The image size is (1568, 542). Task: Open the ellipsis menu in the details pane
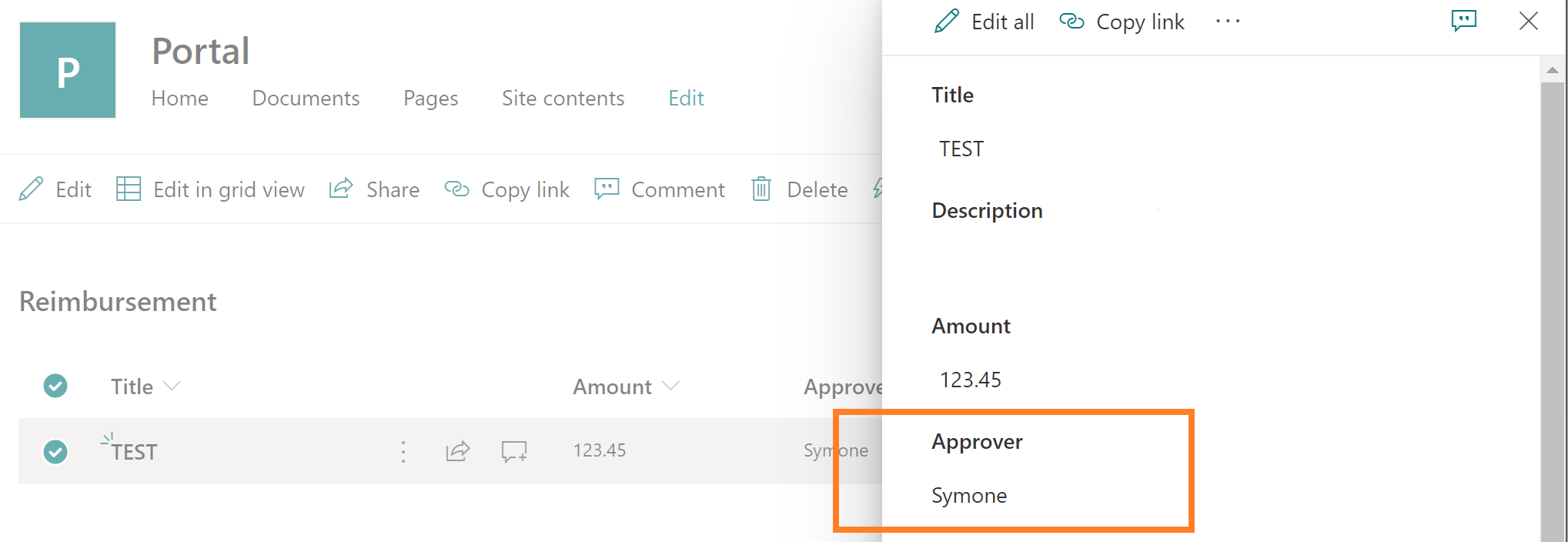(1227, 21)
